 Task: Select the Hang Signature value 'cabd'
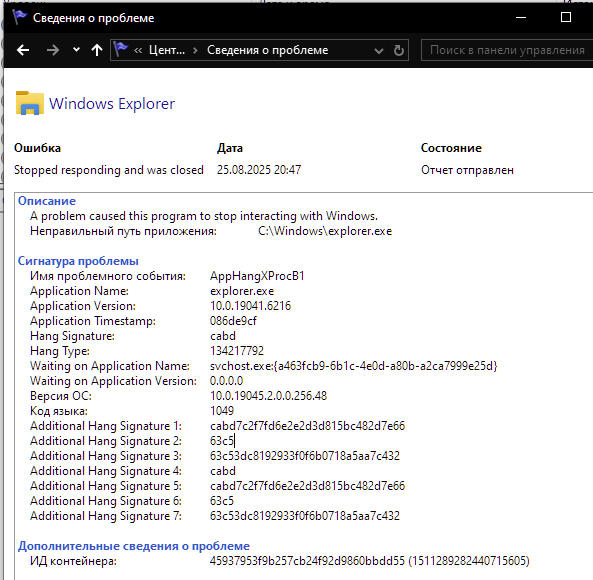coord(223,336)
